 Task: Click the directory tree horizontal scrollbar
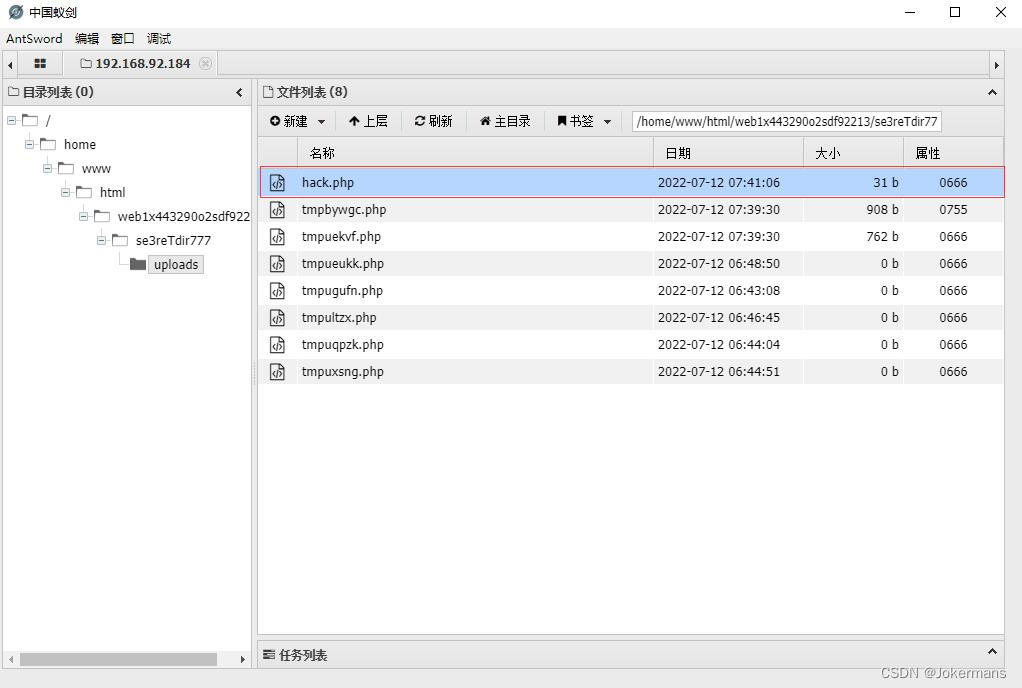[x=118, y=659]
